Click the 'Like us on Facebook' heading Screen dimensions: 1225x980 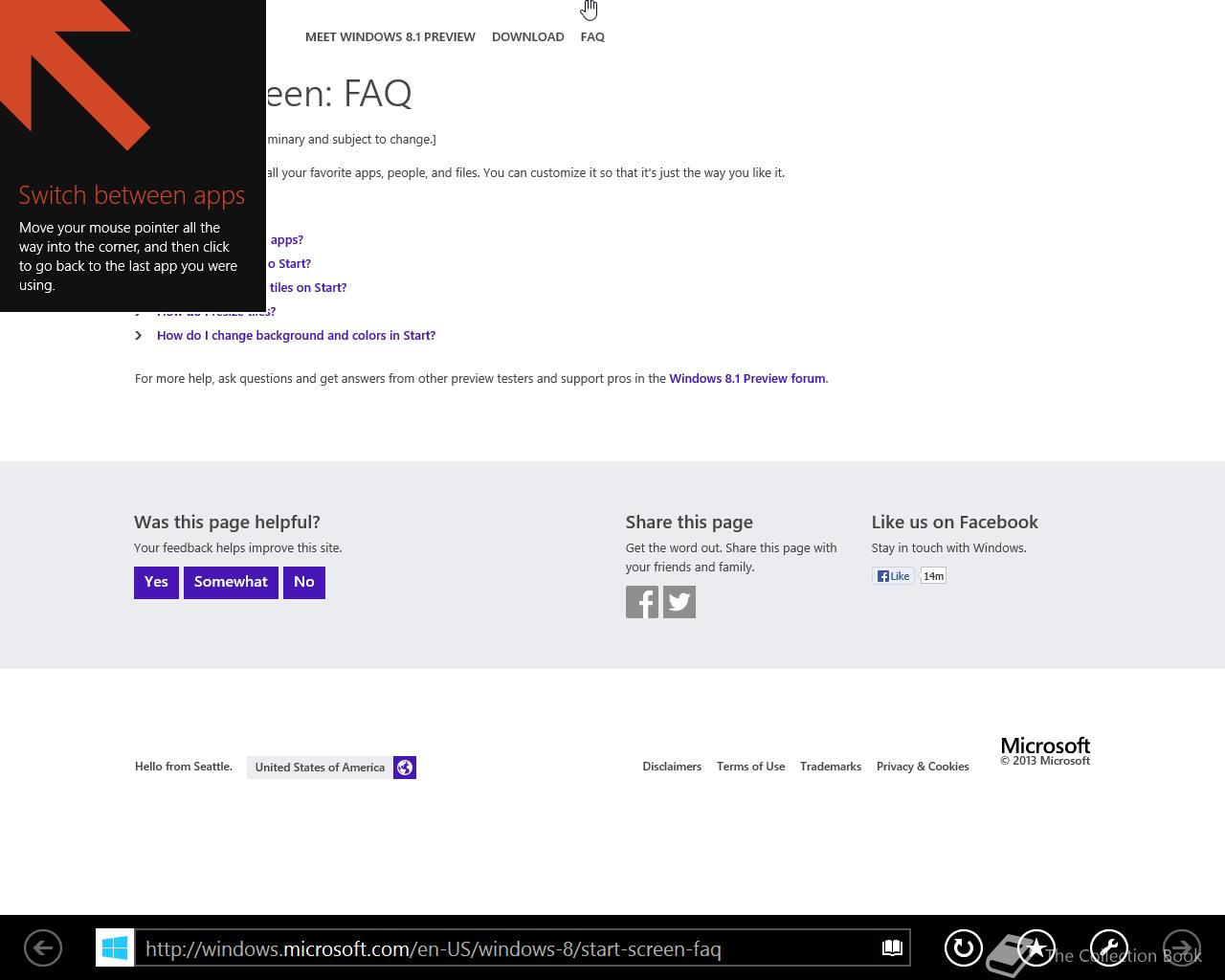(954, 522)
